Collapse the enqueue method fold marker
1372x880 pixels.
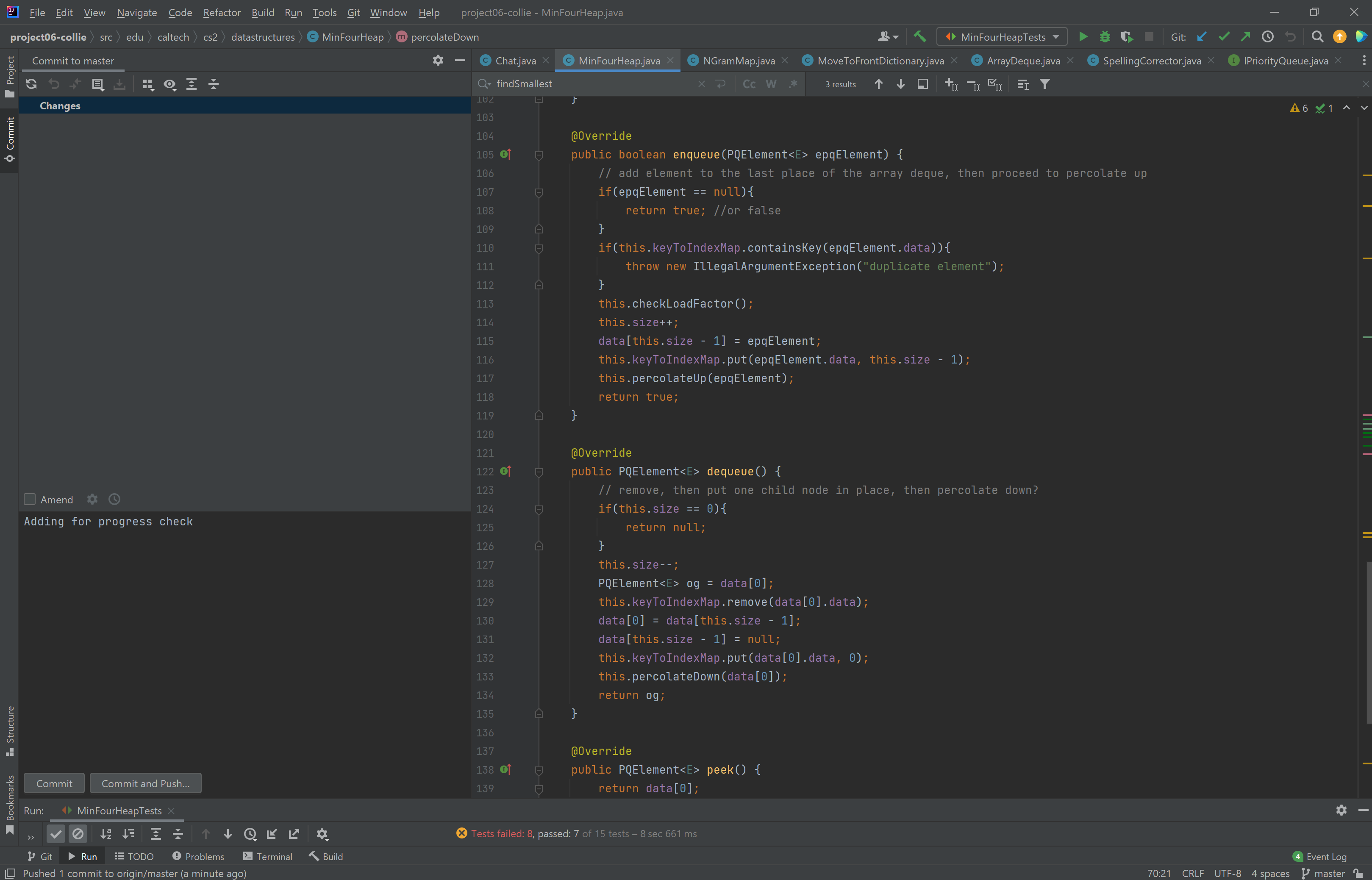tap(538, 155)
